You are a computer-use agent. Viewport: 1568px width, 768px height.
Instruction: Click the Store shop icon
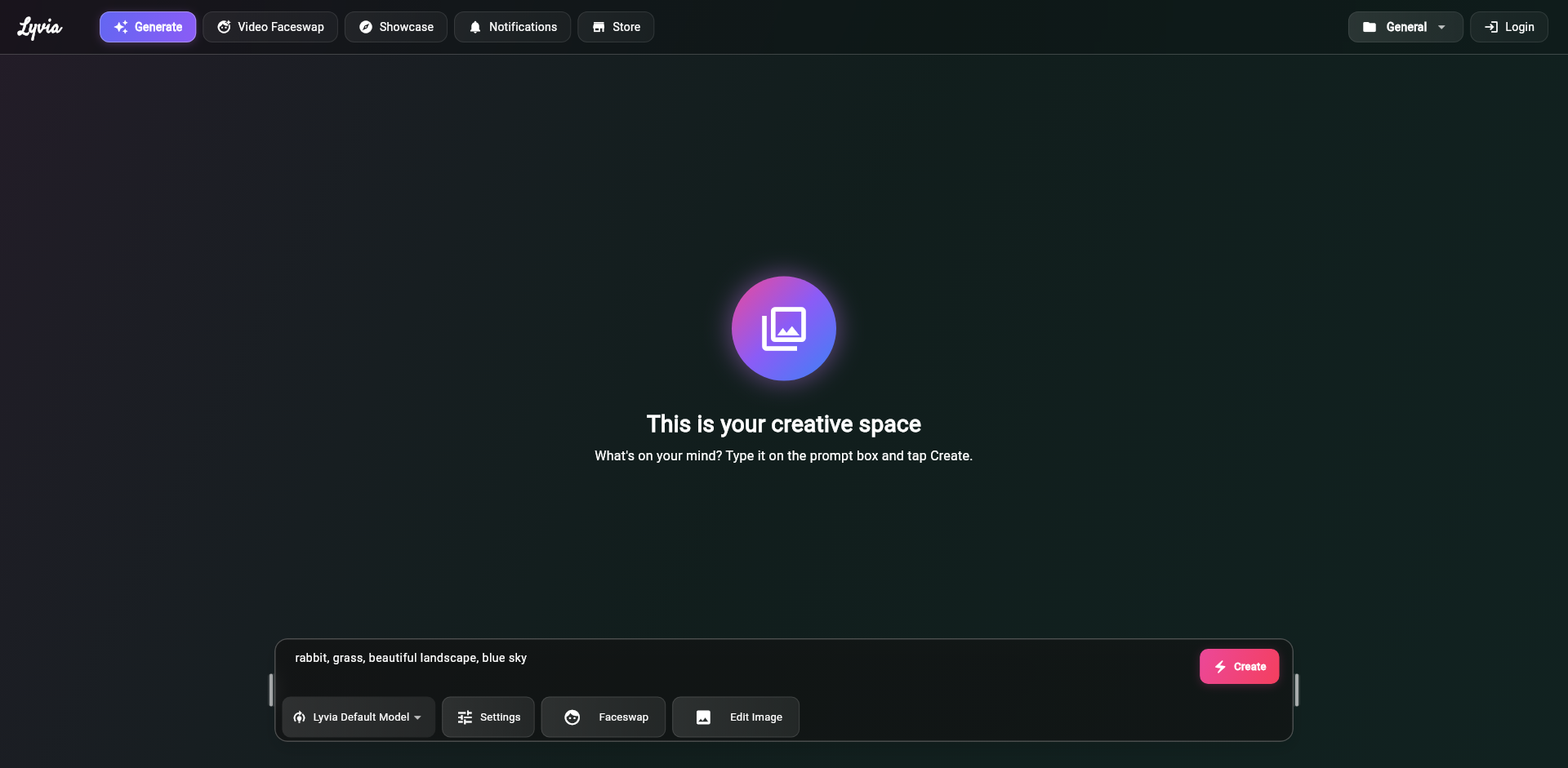(599, 27)
